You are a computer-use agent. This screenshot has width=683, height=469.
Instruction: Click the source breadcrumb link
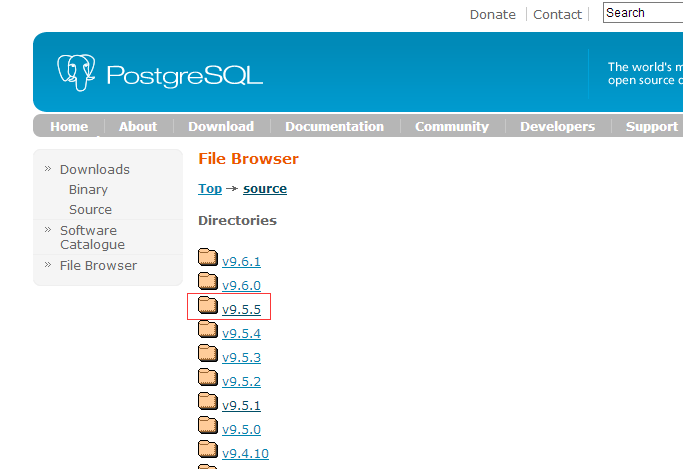click(265, 189)
